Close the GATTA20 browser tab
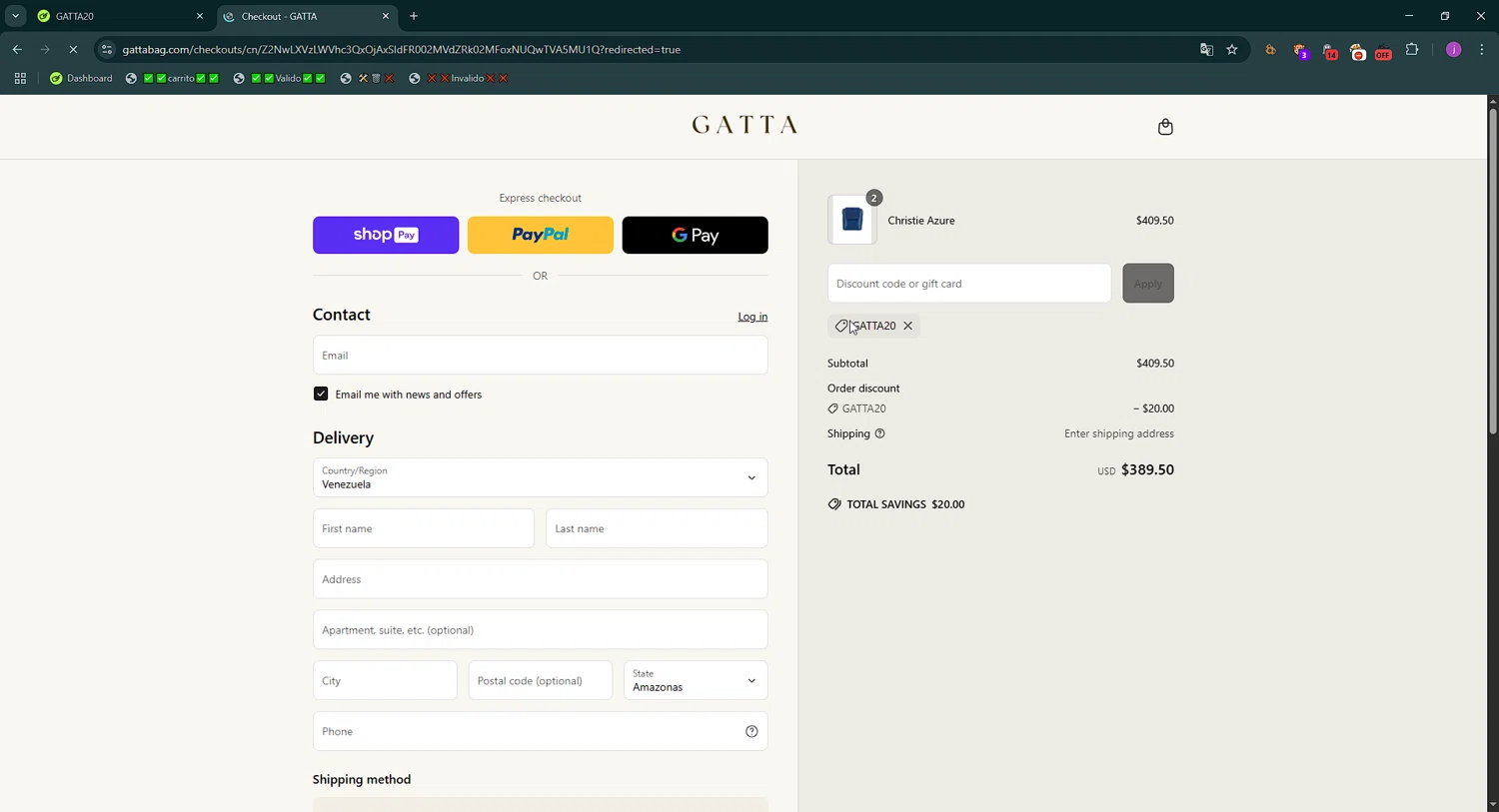 coord(199,16)
